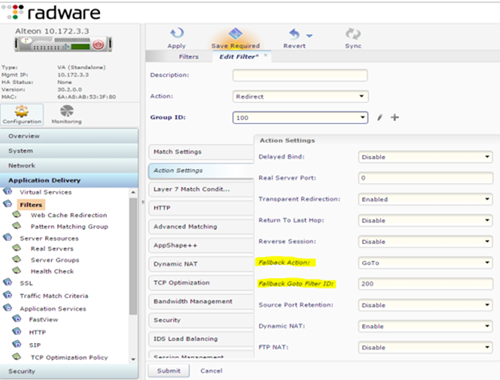Click the Submit button
500x380 pixels.
pos(169,371)
